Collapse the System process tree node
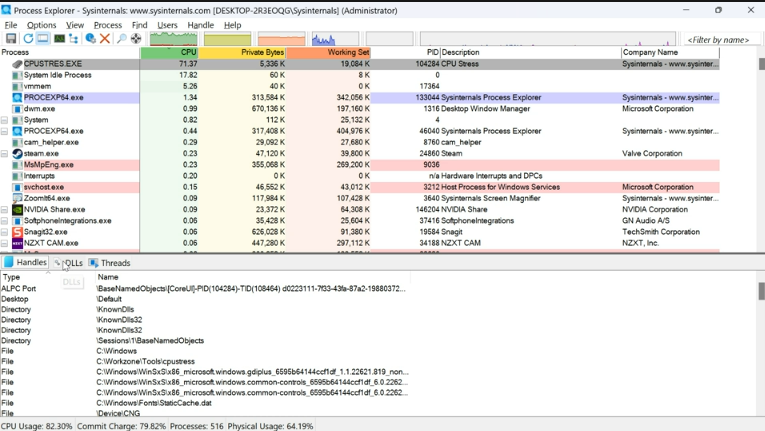 point(4,120)
